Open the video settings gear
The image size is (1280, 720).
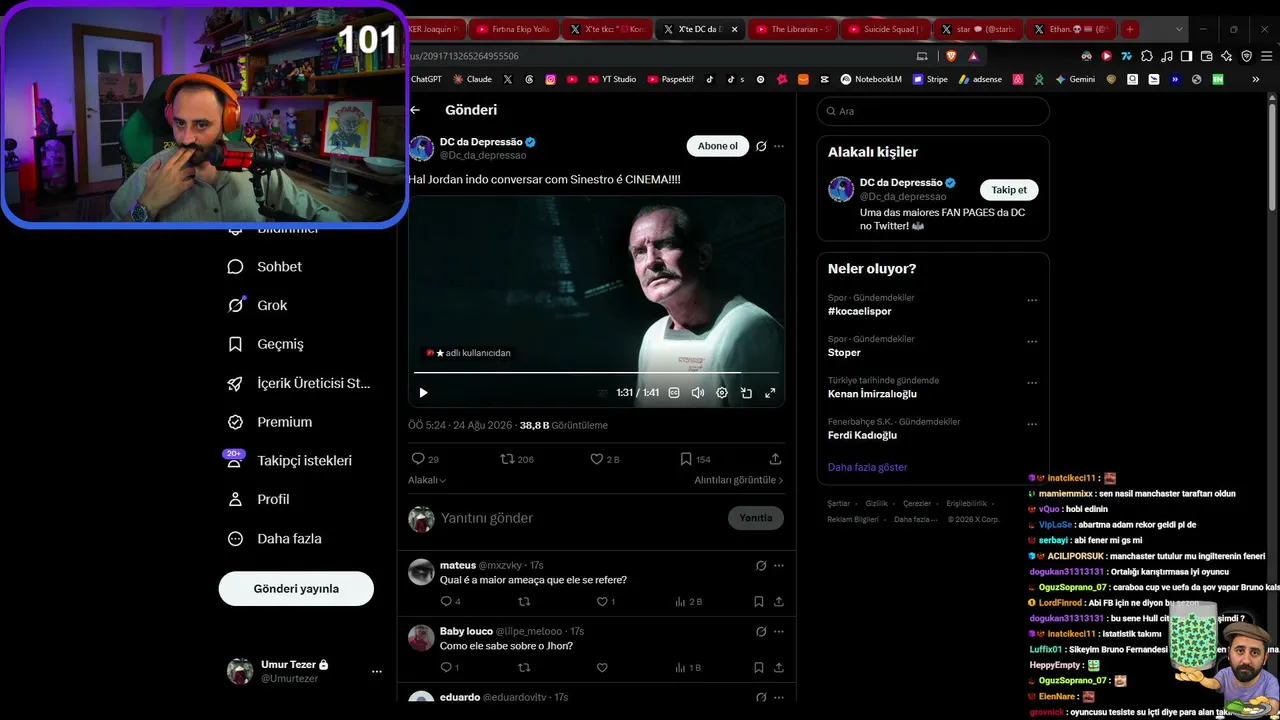tap(722, 393)
